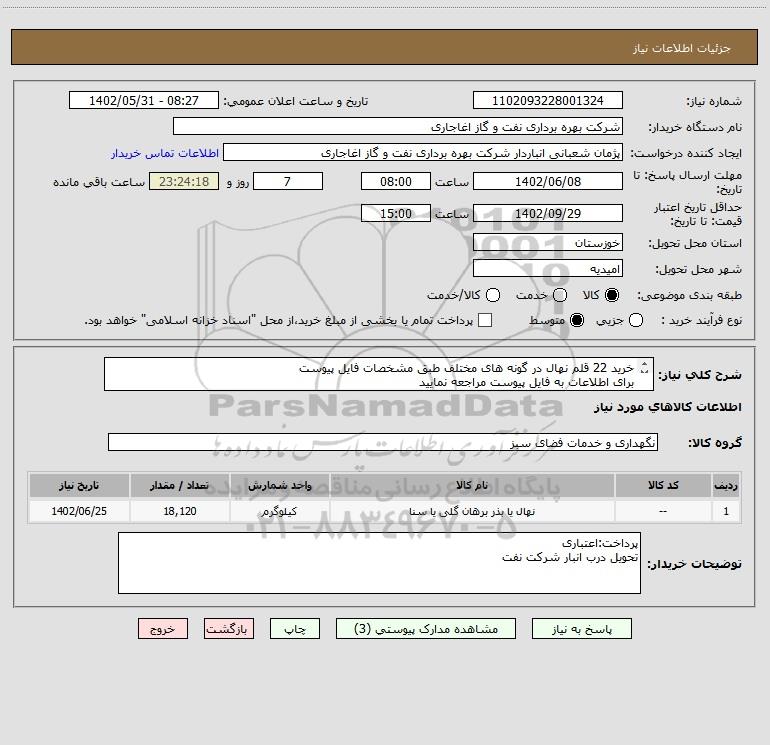
Task: Select the خدمت radio button
Action: click(560, 295)
